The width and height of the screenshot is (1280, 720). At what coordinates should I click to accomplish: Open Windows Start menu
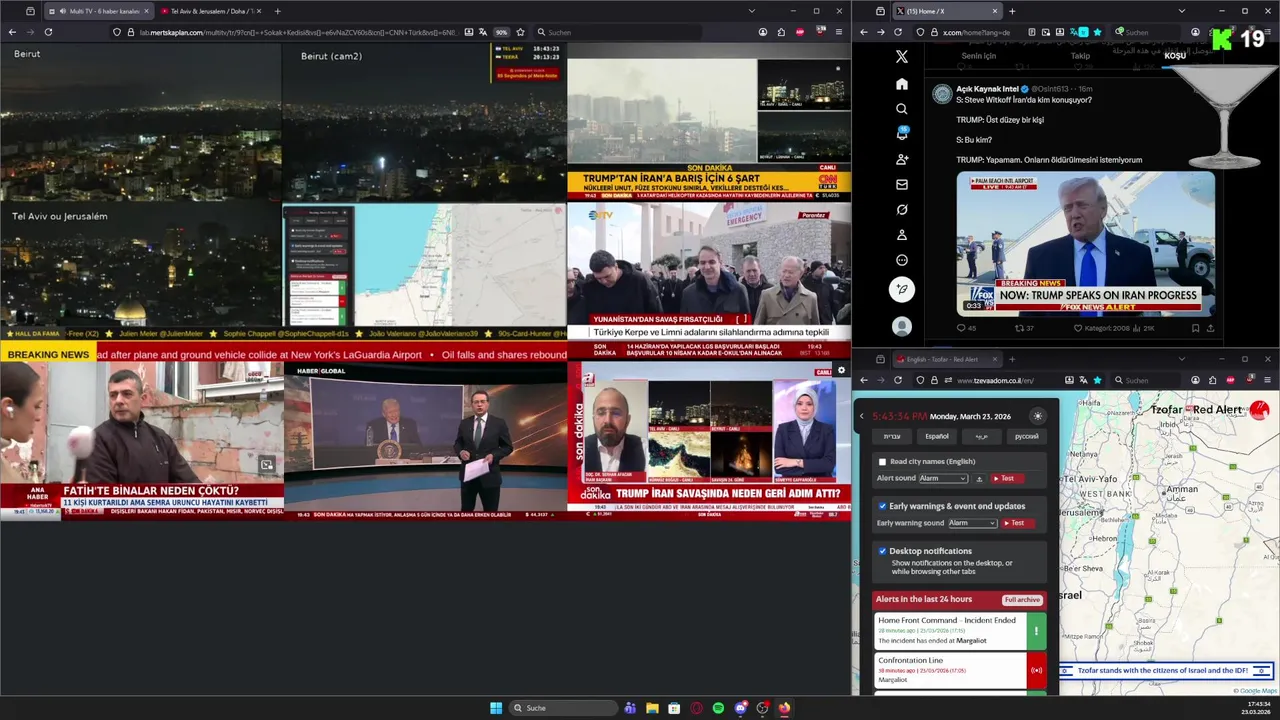tap(496, 708)
